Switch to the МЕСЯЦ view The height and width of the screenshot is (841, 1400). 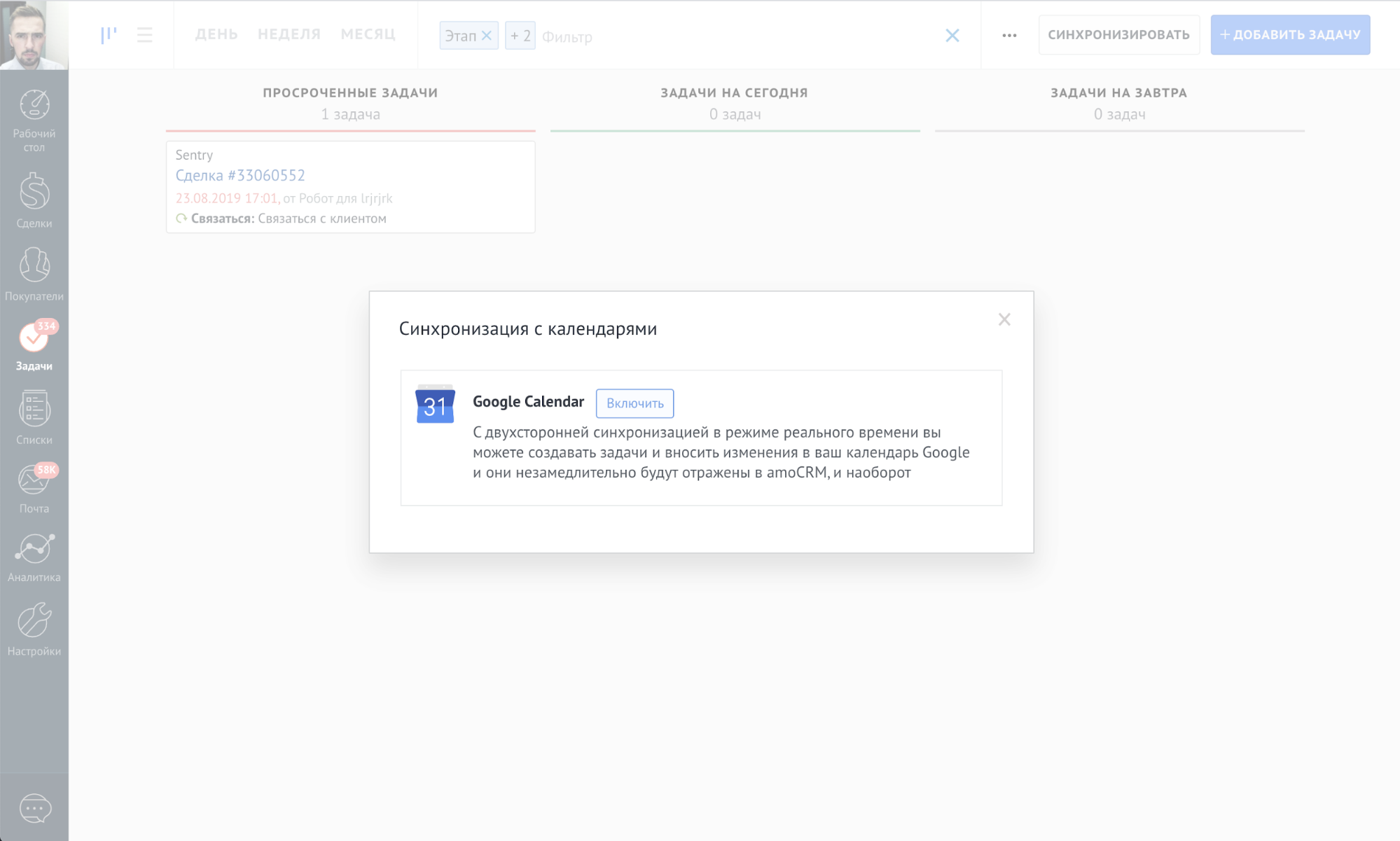[x=368, y=34]
